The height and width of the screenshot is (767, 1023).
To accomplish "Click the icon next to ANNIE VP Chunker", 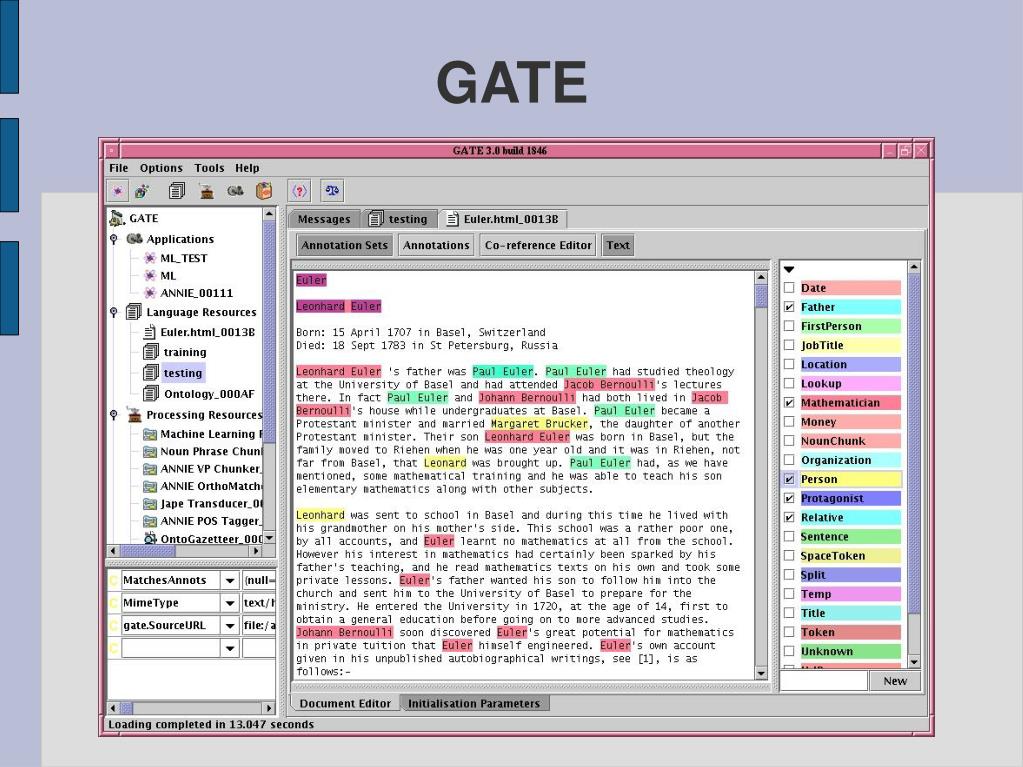I will (150, 469).
